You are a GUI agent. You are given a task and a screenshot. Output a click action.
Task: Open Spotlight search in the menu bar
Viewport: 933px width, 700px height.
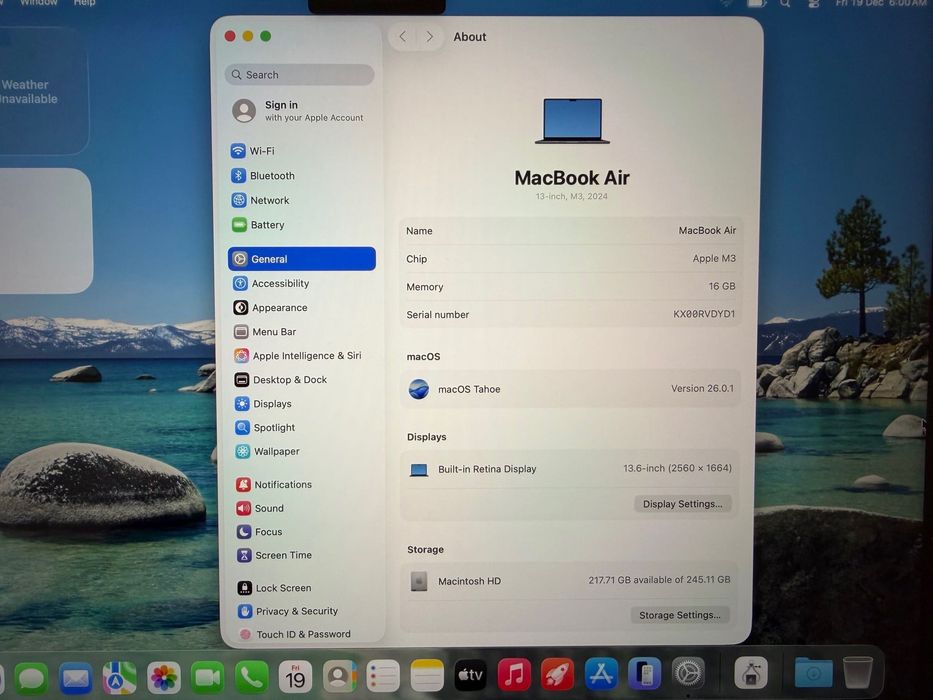click(x=785, y=4)
